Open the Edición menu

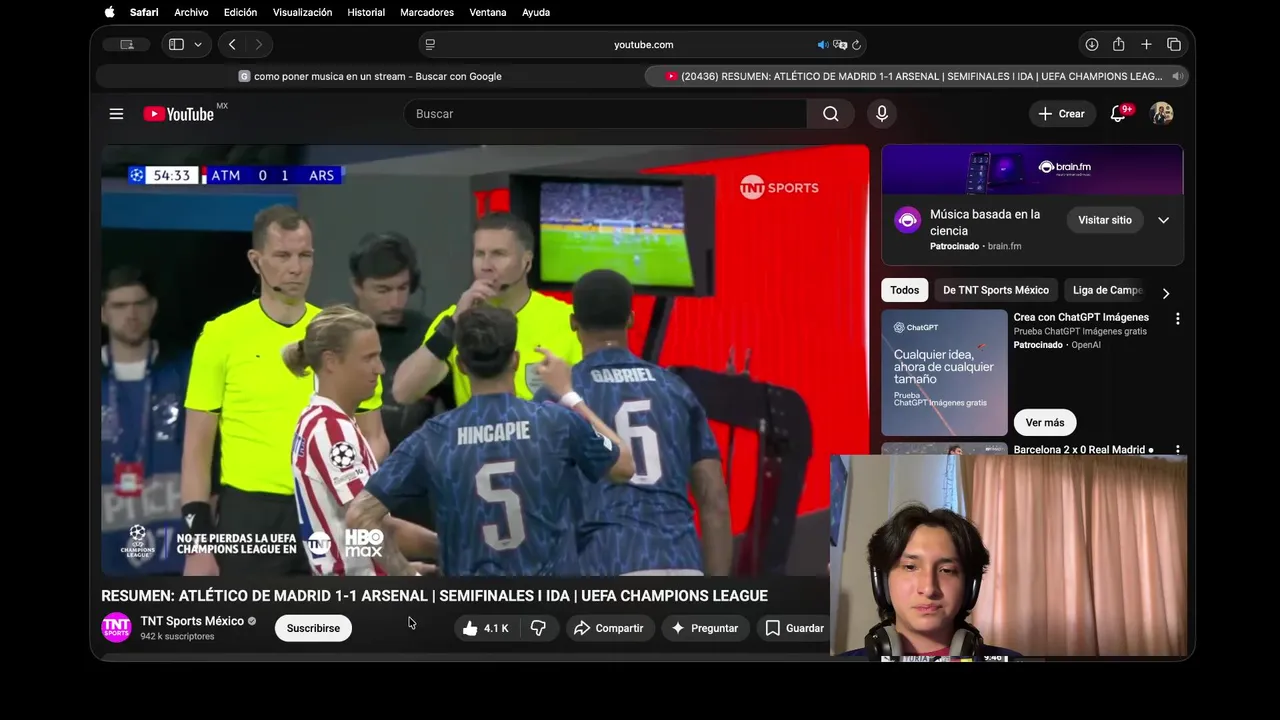(240, 12)
